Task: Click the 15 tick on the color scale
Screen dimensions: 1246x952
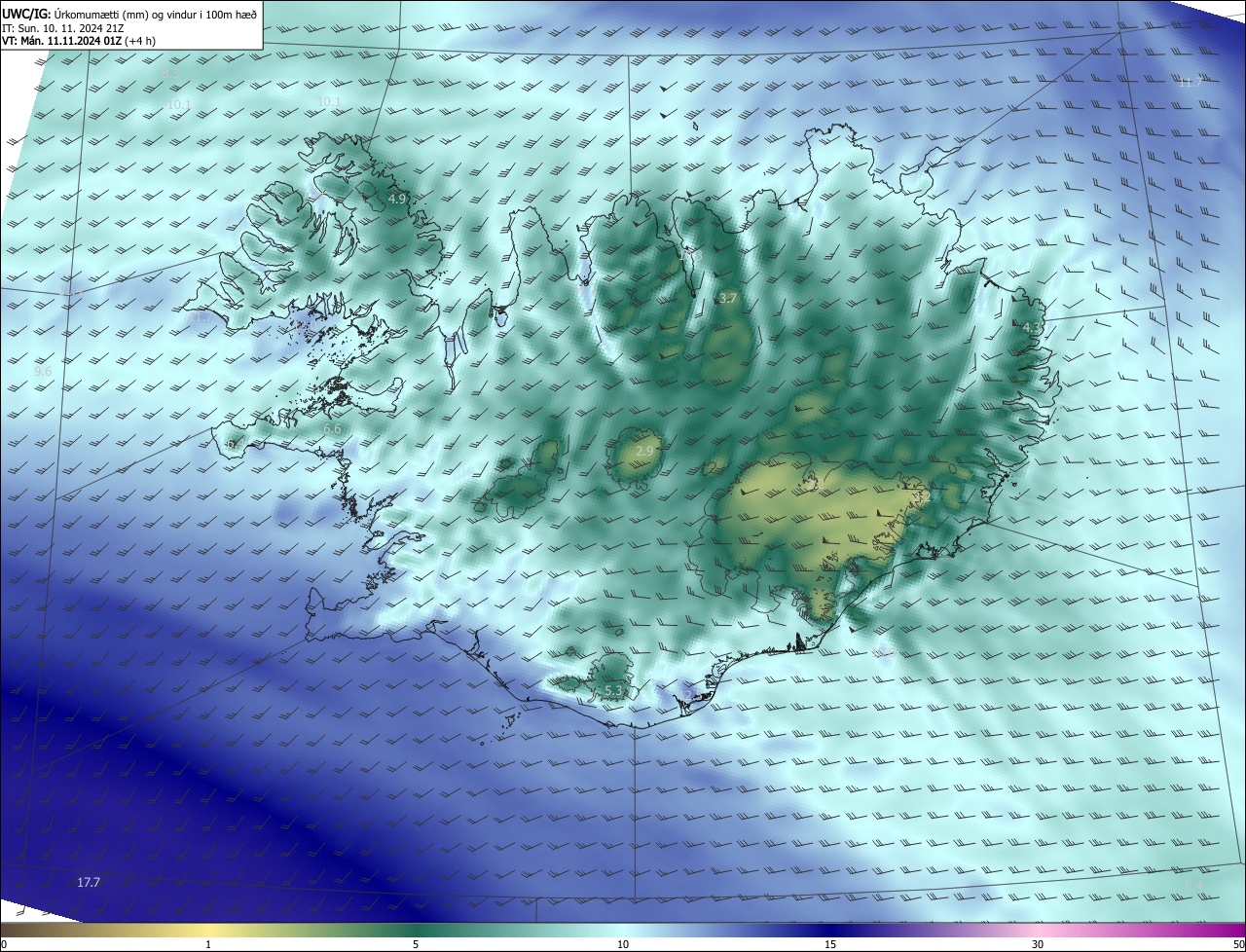Action: point(830,944)
